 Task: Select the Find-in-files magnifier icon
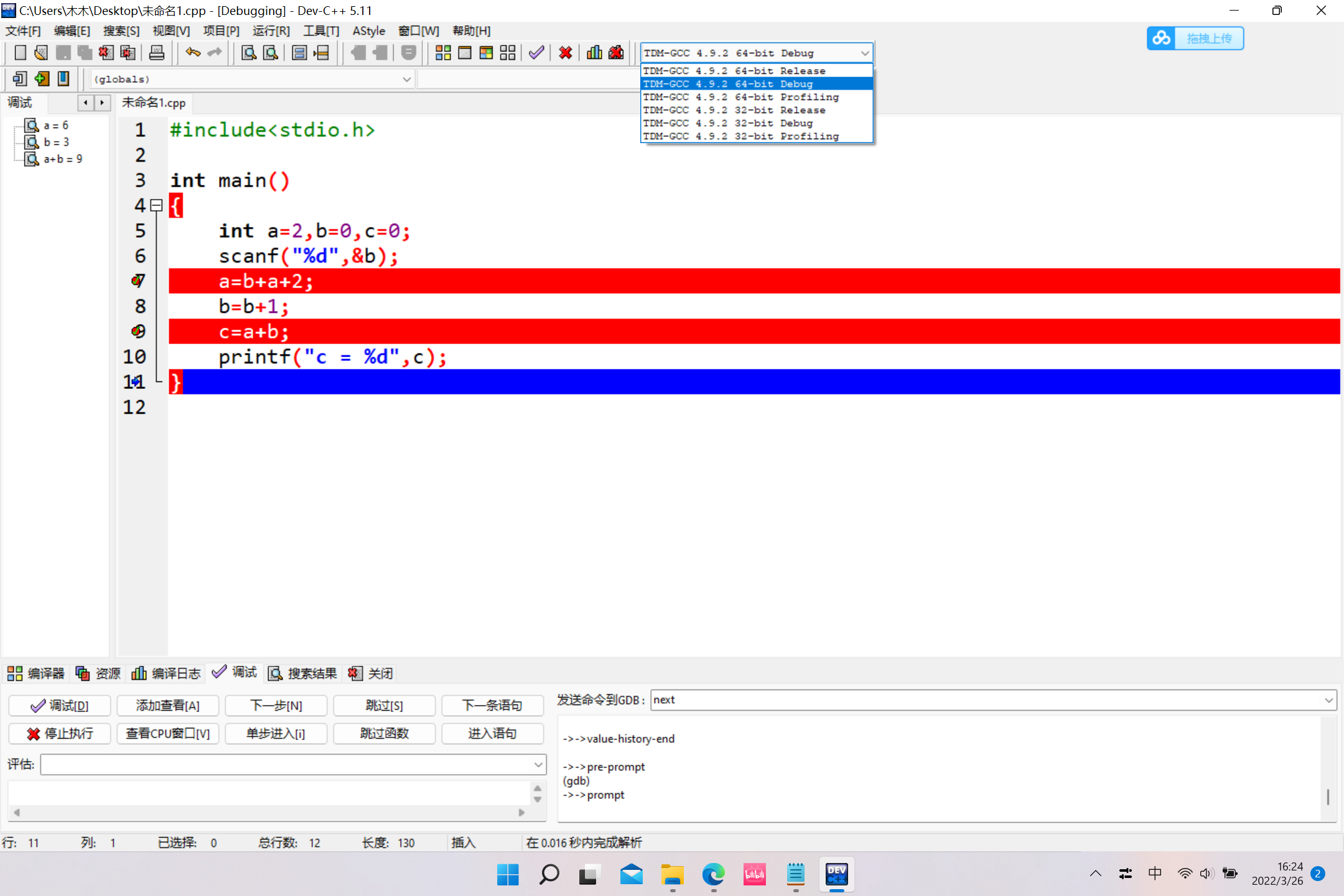tap(270, 52)
